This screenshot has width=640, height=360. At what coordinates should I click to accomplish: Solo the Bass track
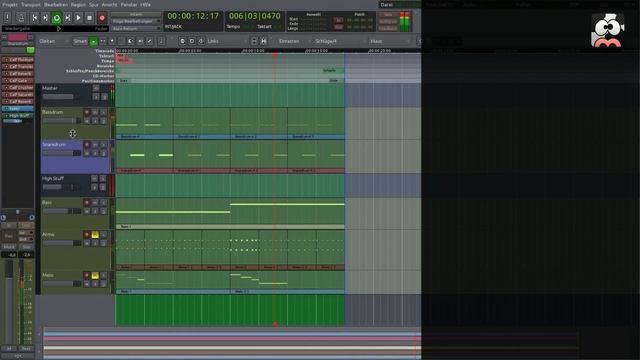tap(104, 202)
